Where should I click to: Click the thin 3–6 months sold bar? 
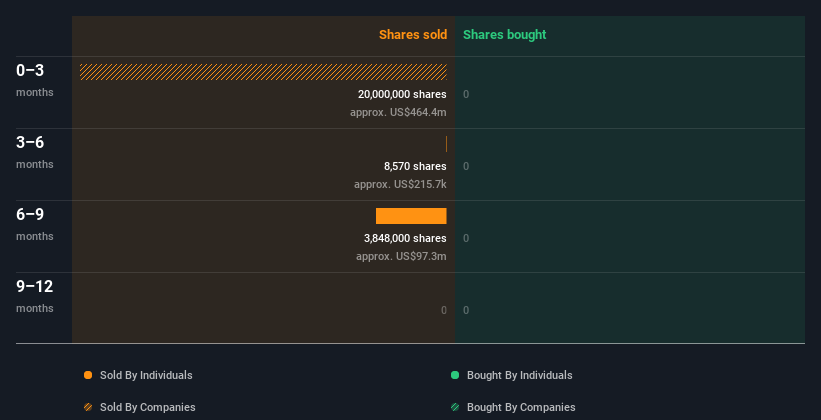[446, 144]
